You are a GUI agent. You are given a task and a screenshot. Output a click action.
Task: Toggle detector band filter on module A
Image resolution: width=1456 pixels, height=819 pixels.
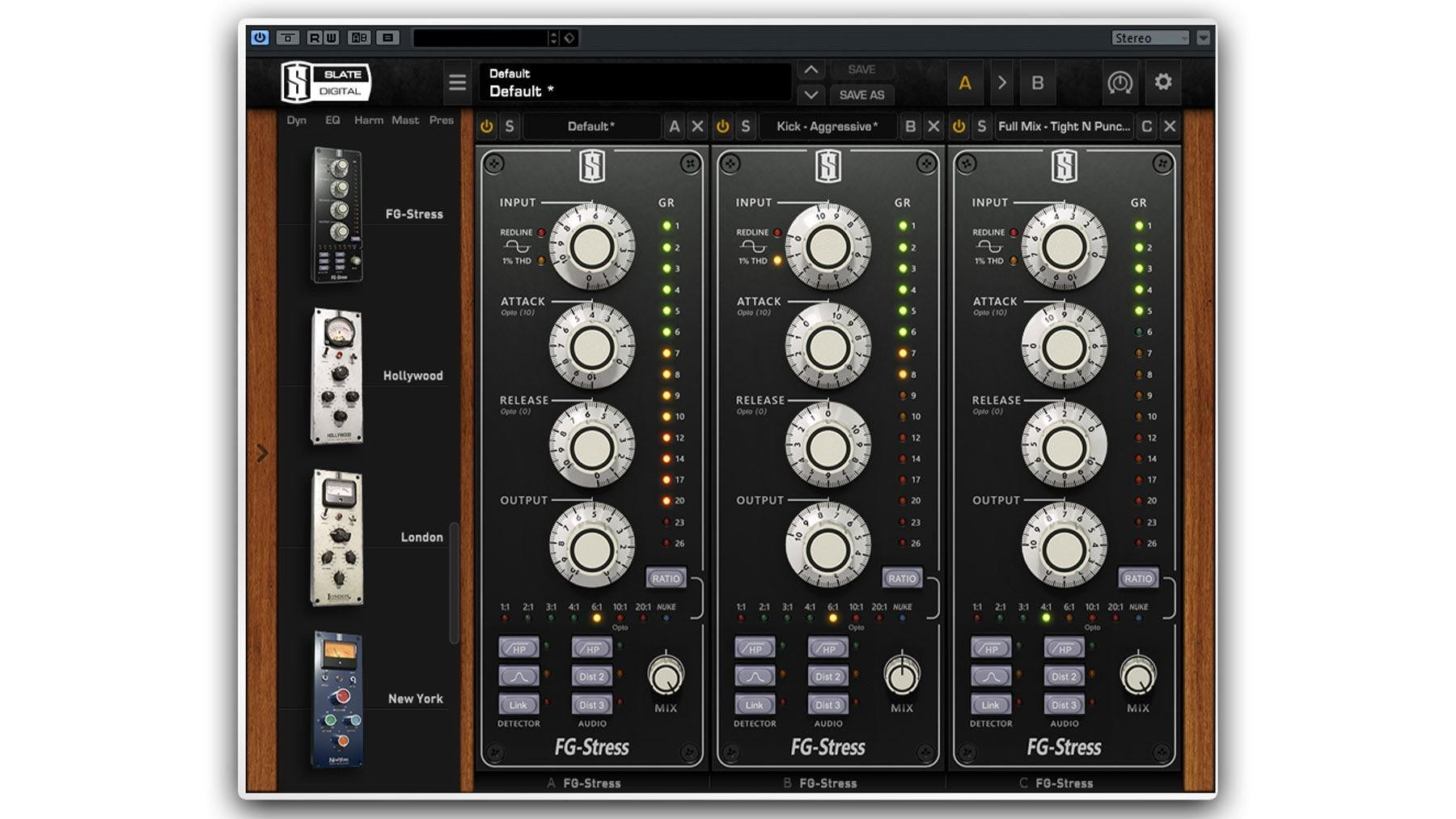[518, 676]
